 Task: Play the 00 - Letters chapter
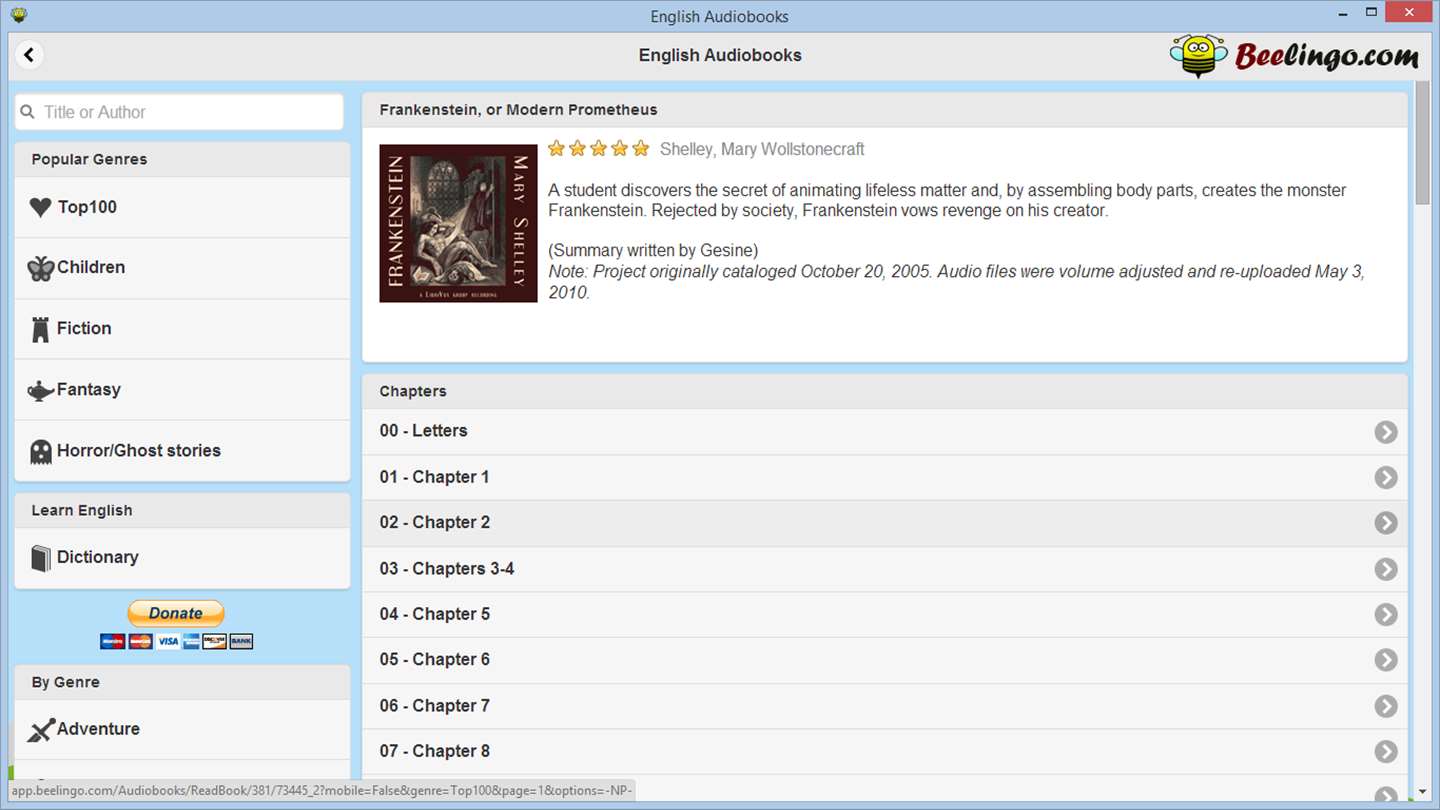(x=884, y=431)
